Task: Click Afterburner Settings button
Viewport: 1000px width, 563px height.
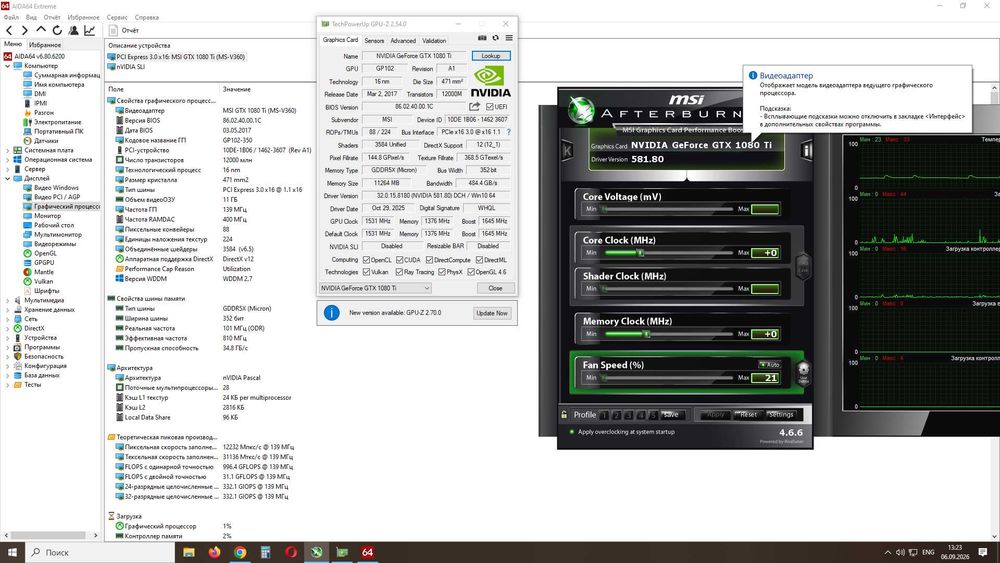Action: 781,414
